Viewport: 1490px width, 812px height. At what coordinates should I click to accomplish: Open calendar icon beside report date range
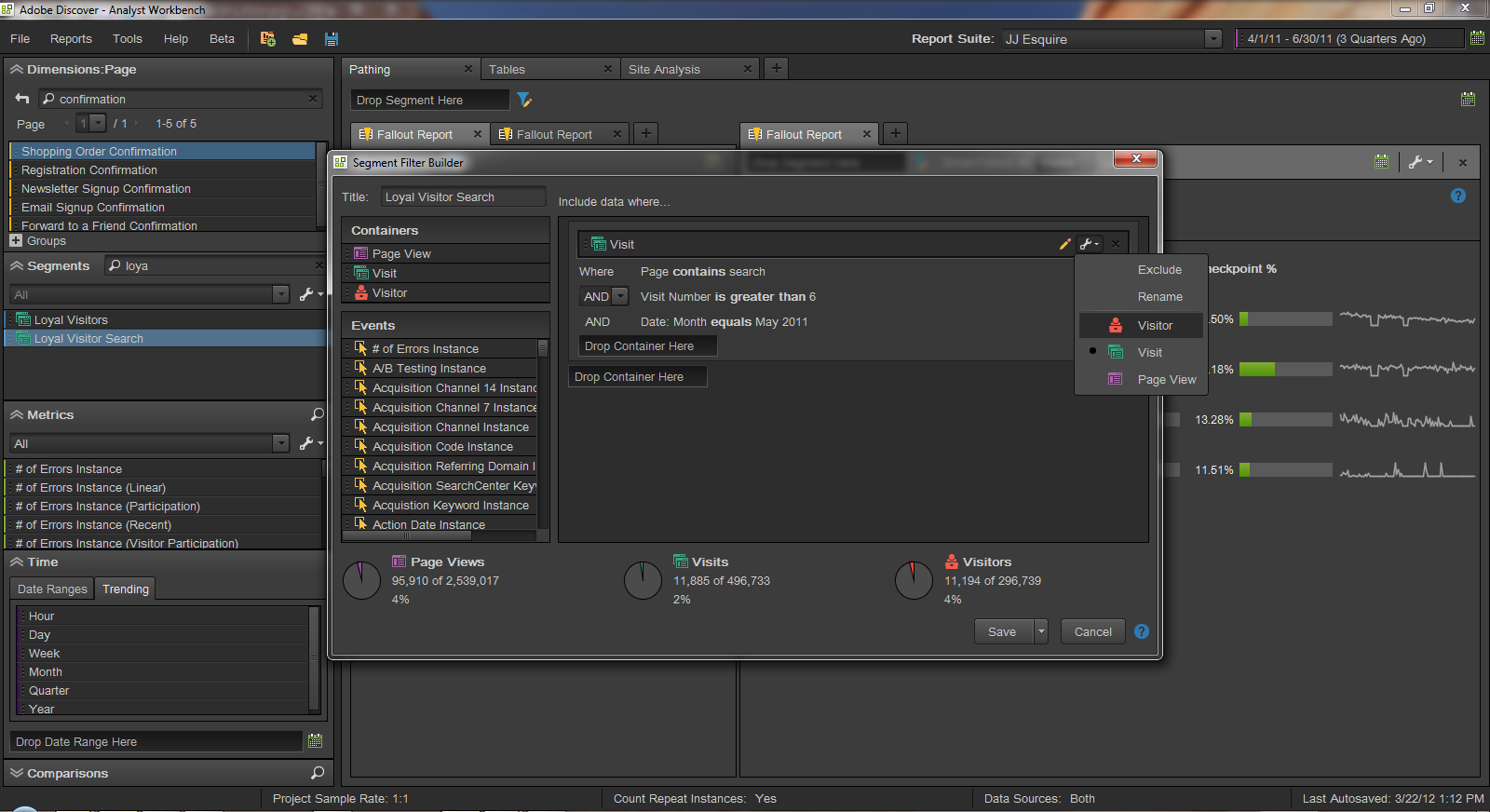1477,38
